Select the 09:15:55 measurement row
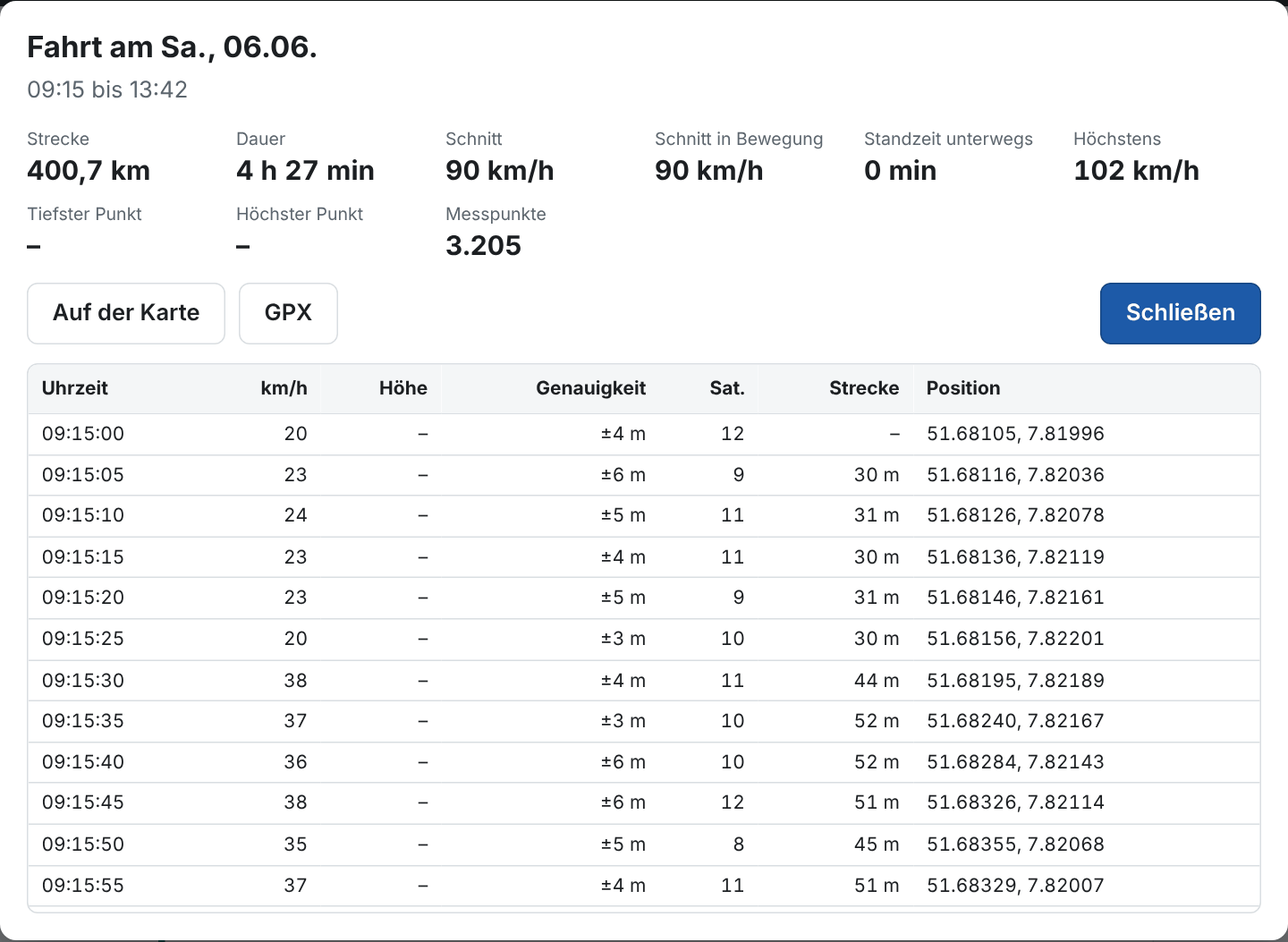Screen dimensions: 1288x942 [644, 886]
